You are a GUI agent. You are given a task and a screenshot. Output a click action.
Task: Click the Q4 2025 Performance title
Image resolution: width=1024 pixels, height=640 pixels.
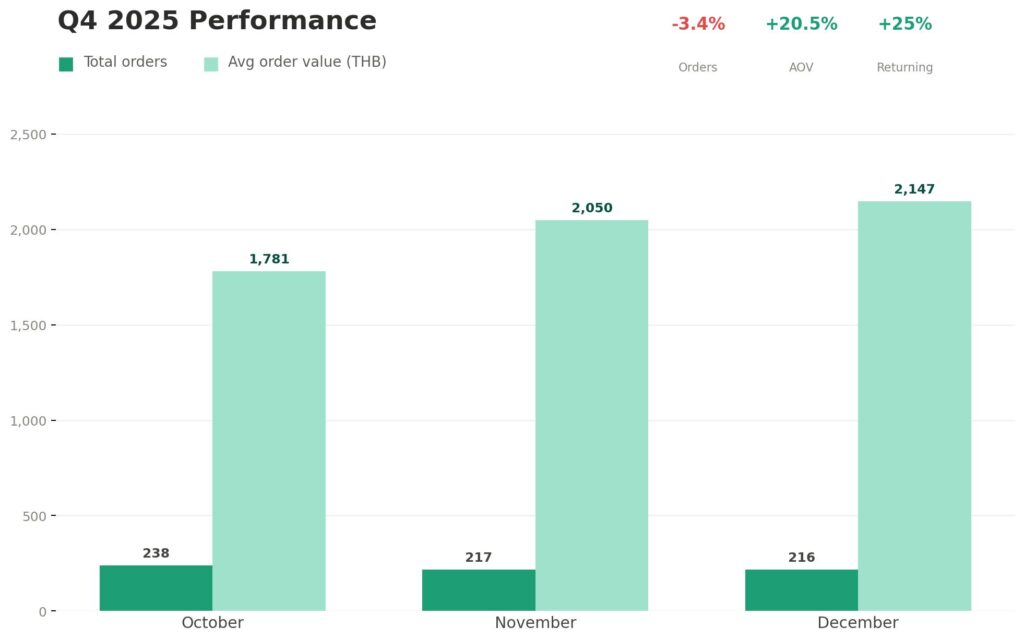217,21
